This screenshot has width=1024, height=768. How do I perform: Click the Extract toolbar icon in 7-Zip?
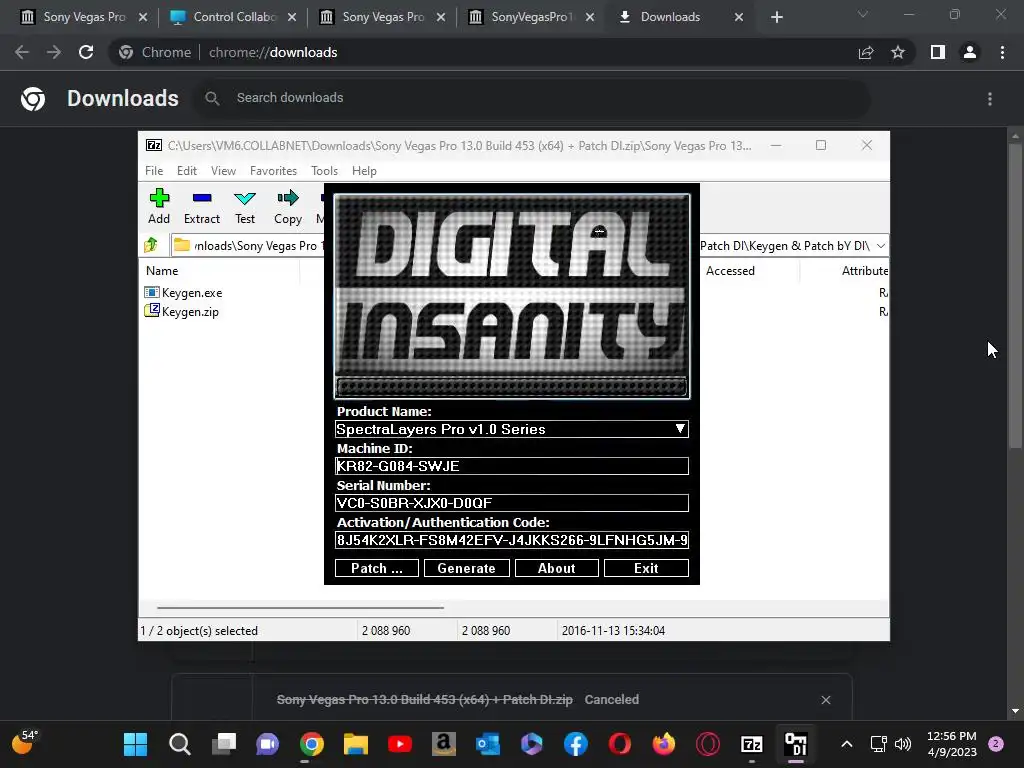pos(202,206)
